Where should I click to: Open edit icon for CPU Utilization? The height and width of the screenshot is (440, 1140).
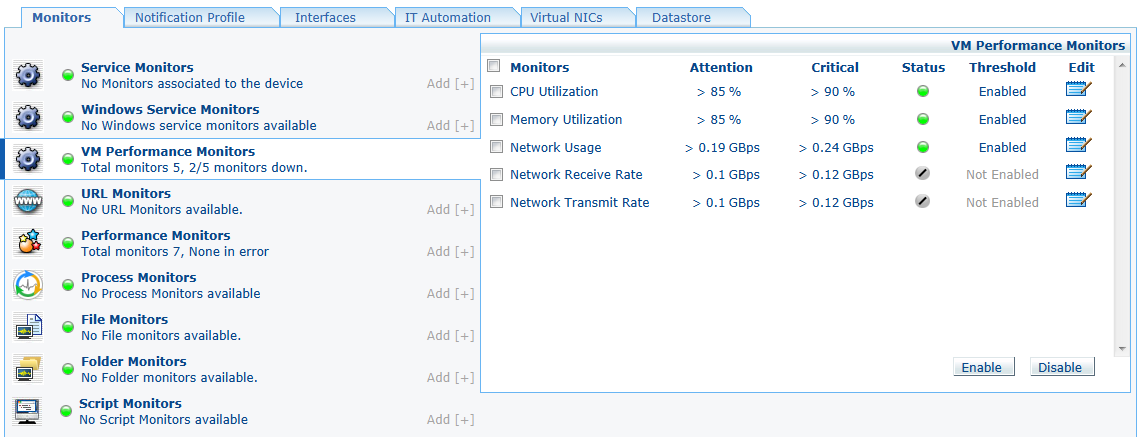pos(1077,91)
